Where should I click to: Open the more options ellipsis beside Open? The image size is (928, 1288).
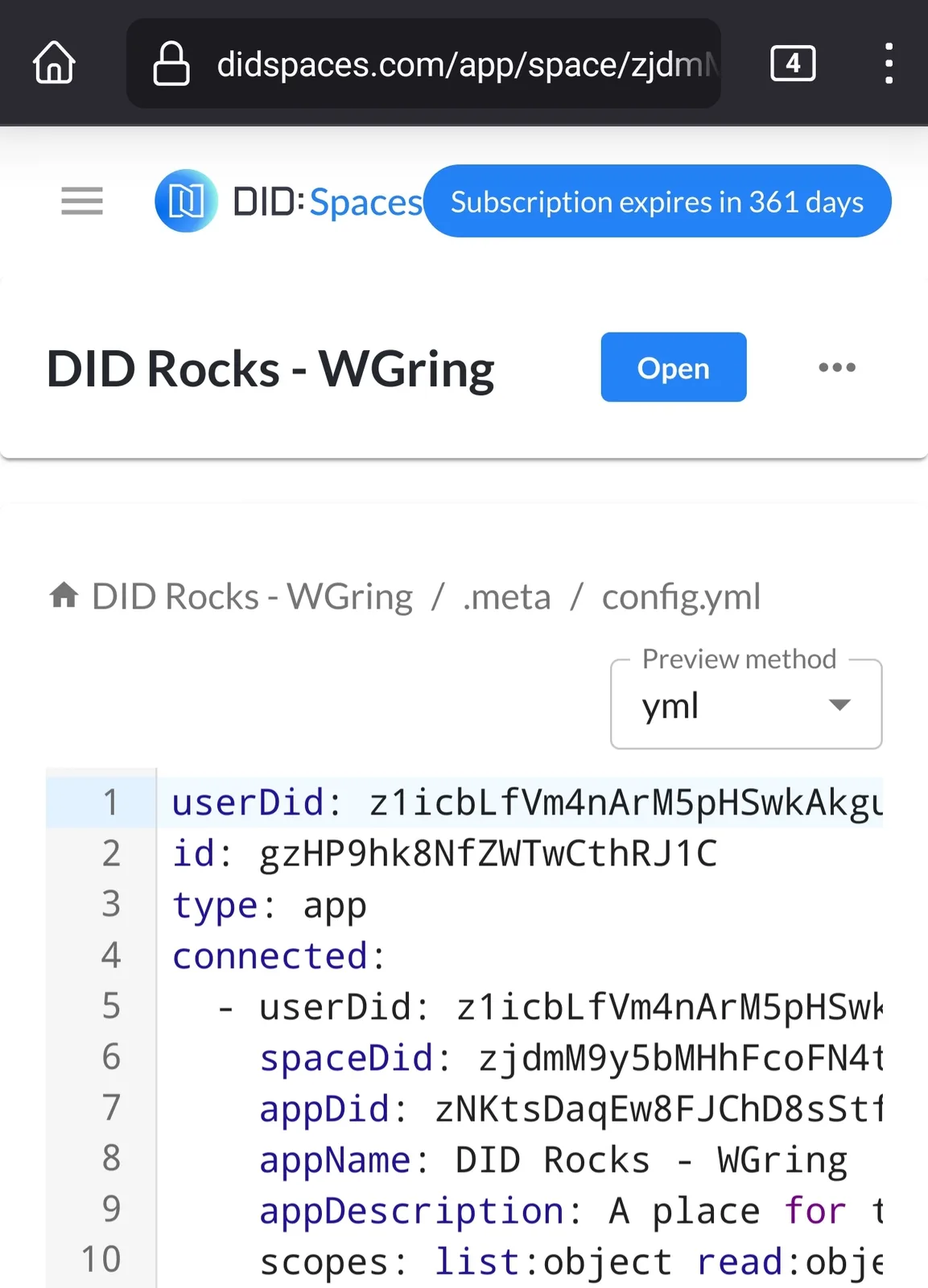[837, 367]
